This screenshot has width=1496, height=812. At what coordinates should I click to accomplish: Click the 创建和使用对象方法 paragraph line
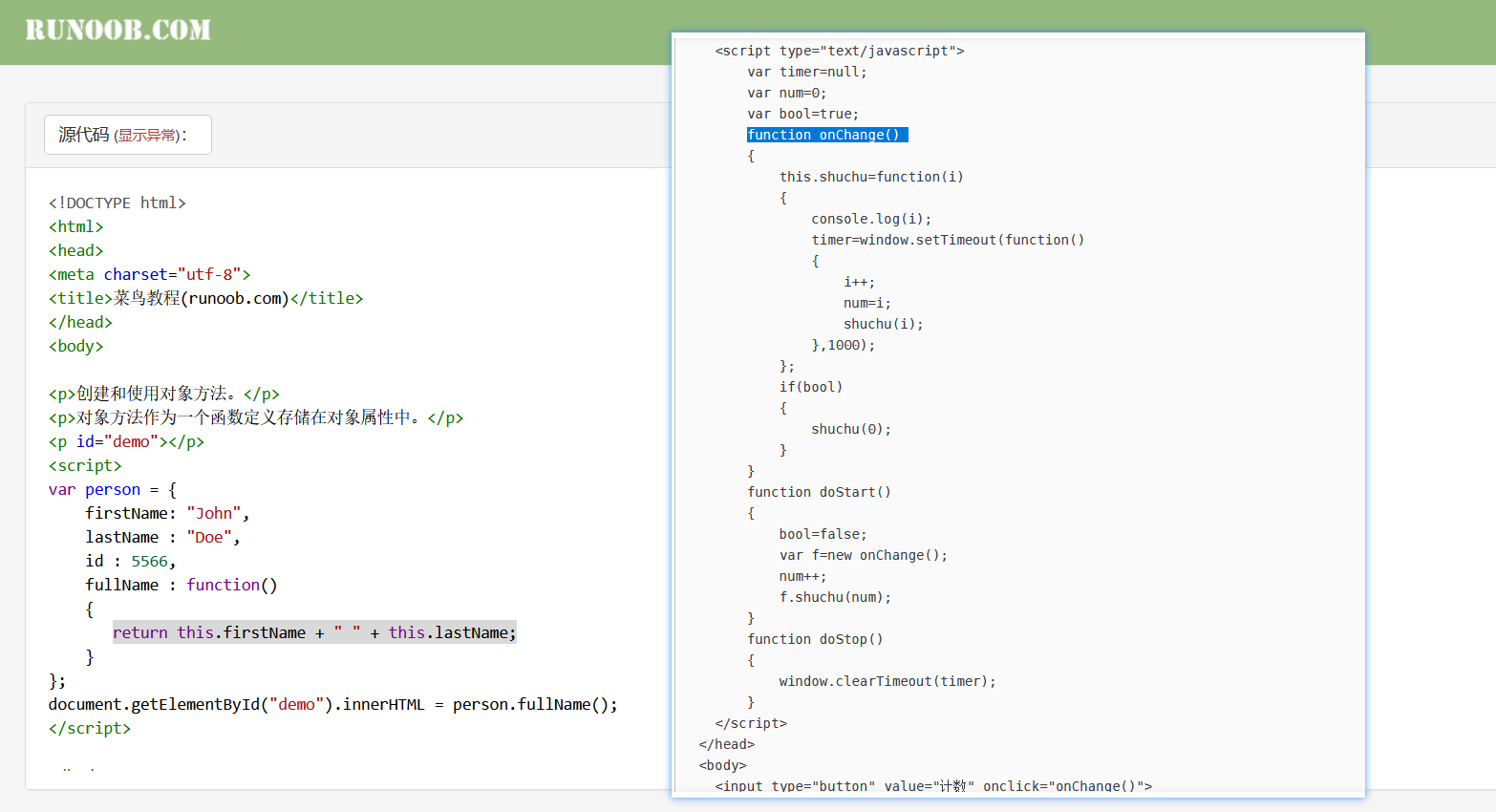(164, 394)
